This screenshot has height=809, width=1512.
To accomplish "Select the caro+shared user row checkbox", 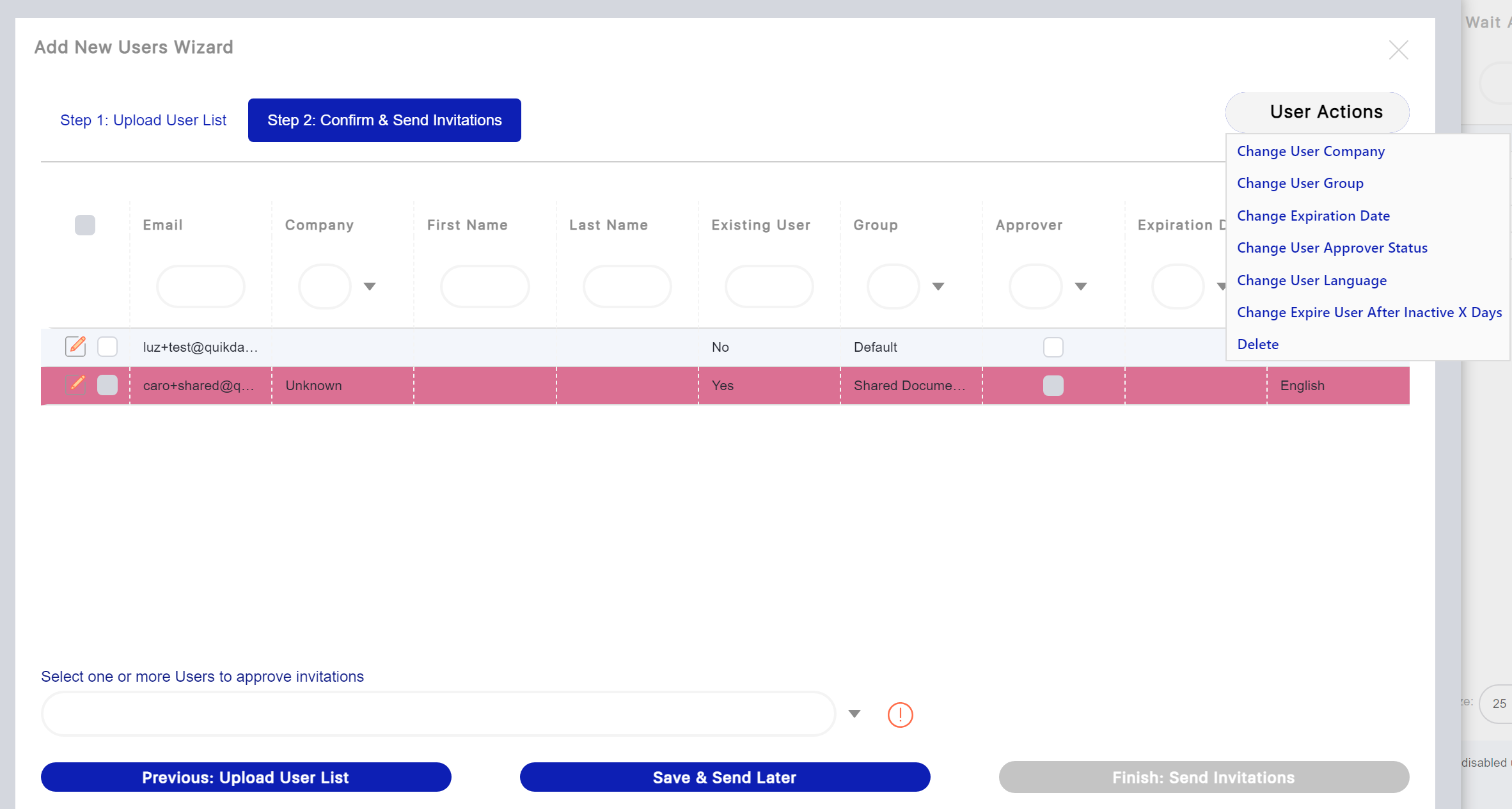I will coord(107,385).
